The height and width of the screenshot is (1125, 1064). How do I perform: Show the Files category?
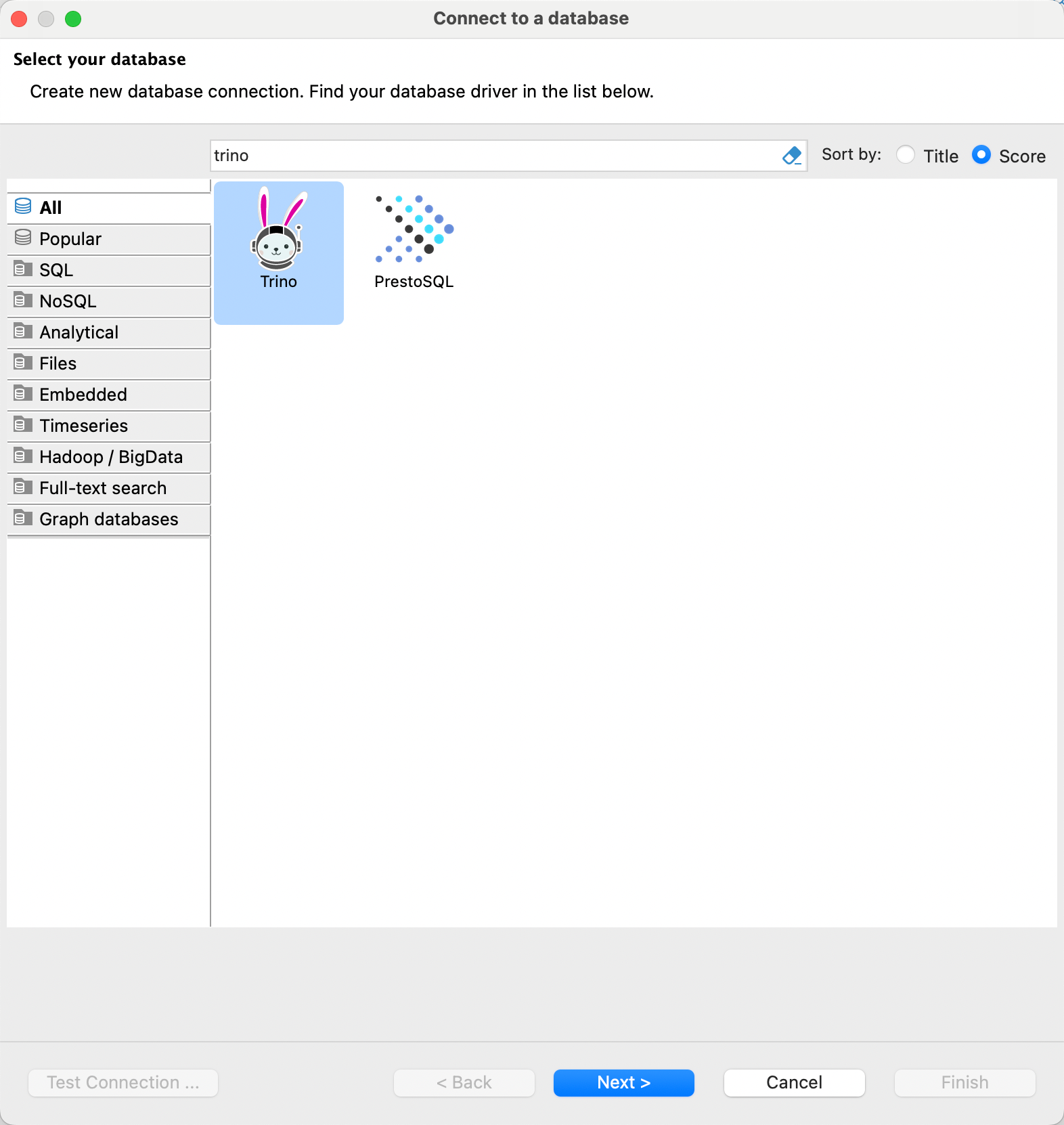pos(109,363)
